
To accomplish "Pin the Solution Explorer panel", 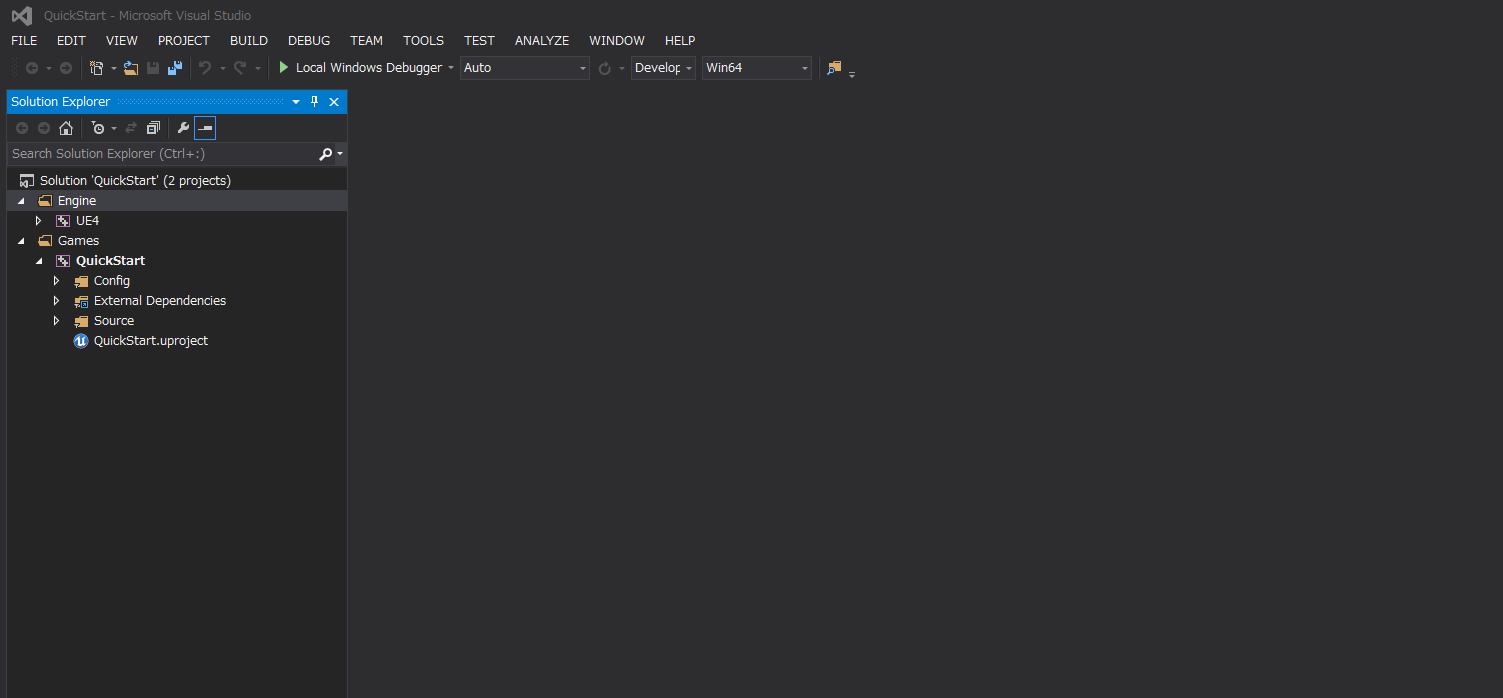I will (314, 102).
